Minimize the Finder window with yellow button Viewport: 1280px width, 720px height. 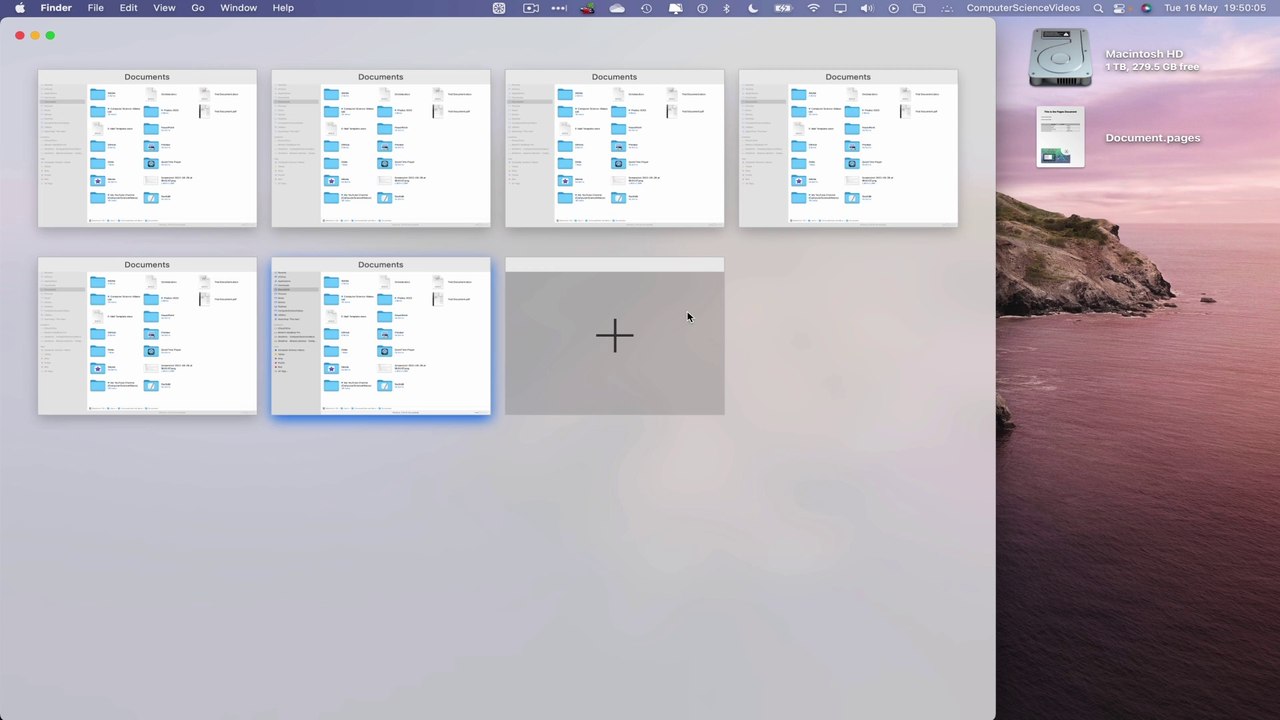tap(35, 35)
